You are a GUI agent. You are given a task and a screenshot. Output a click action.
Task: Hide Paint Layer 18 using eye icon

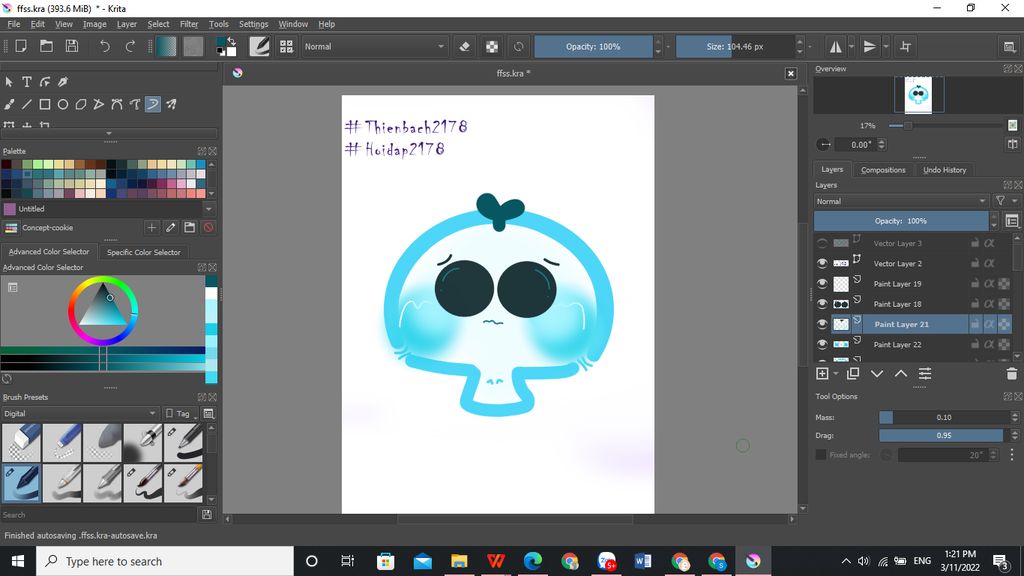822,304
